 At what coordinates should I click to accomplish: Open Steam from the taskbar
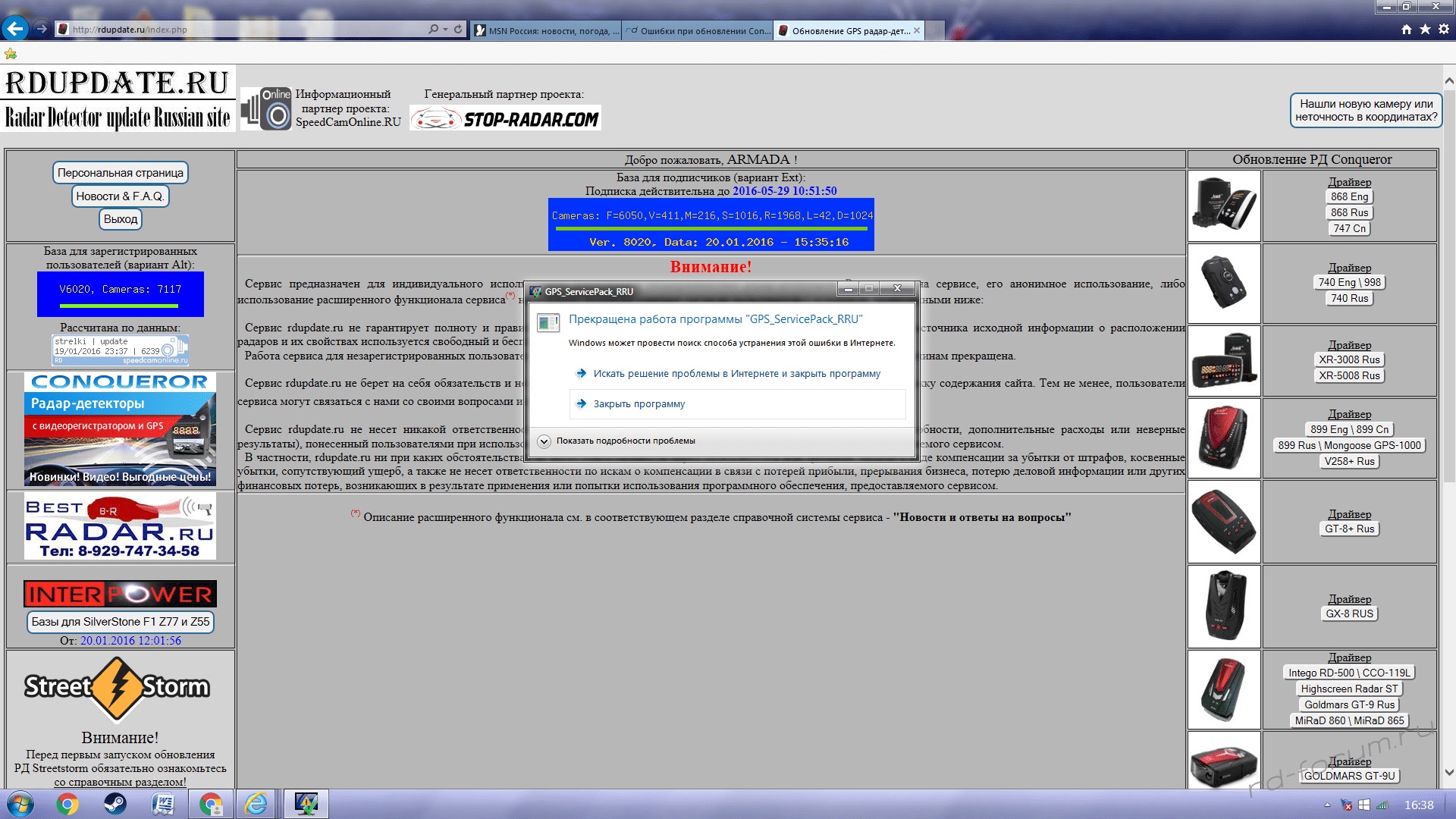115,804
